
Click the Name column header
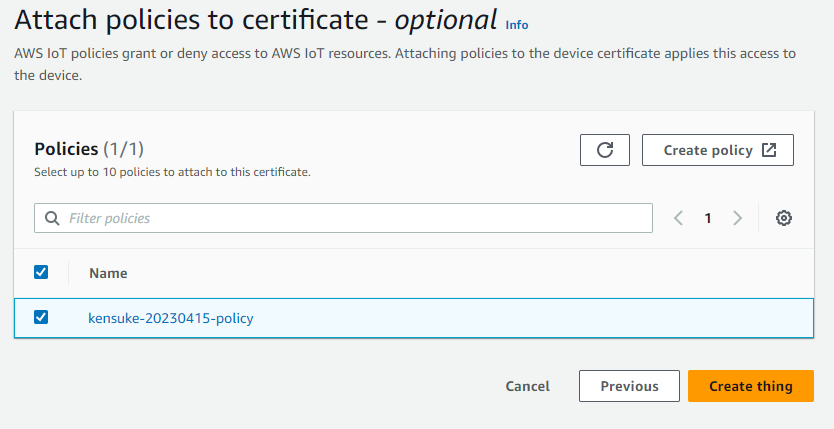click(x=108, y=273)
